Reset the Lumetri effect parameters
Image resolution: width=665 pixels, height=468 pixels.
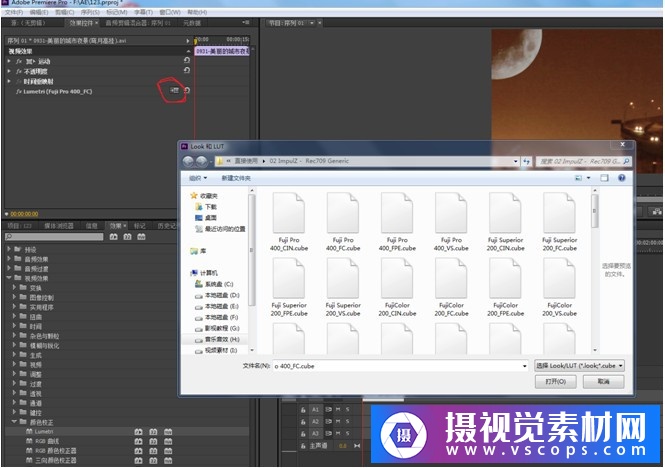187,90
